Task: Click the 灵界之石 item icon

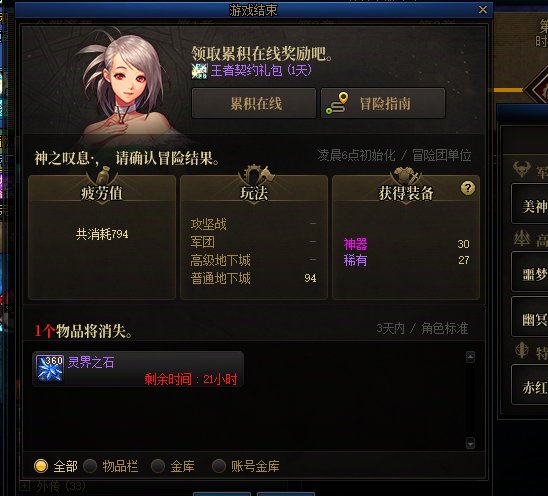Action: pos(50,368)
